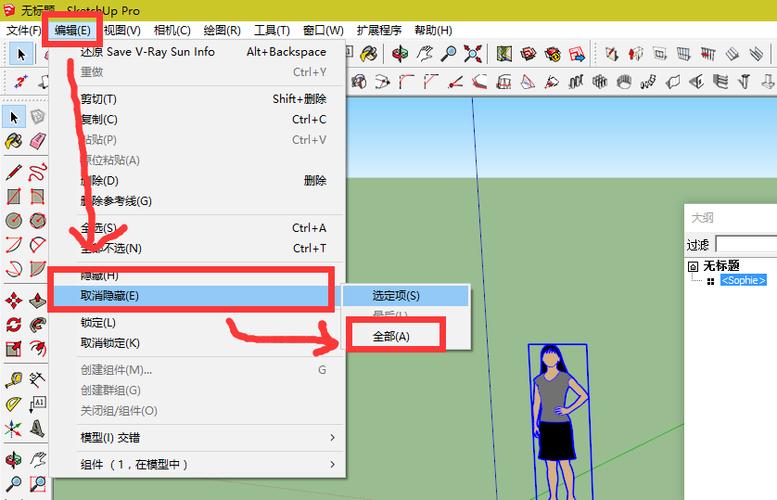The width and height of the screenshot is (777, 500).
Task: Select the Zoom tool in left toolbar
Action: click(13, 483)
